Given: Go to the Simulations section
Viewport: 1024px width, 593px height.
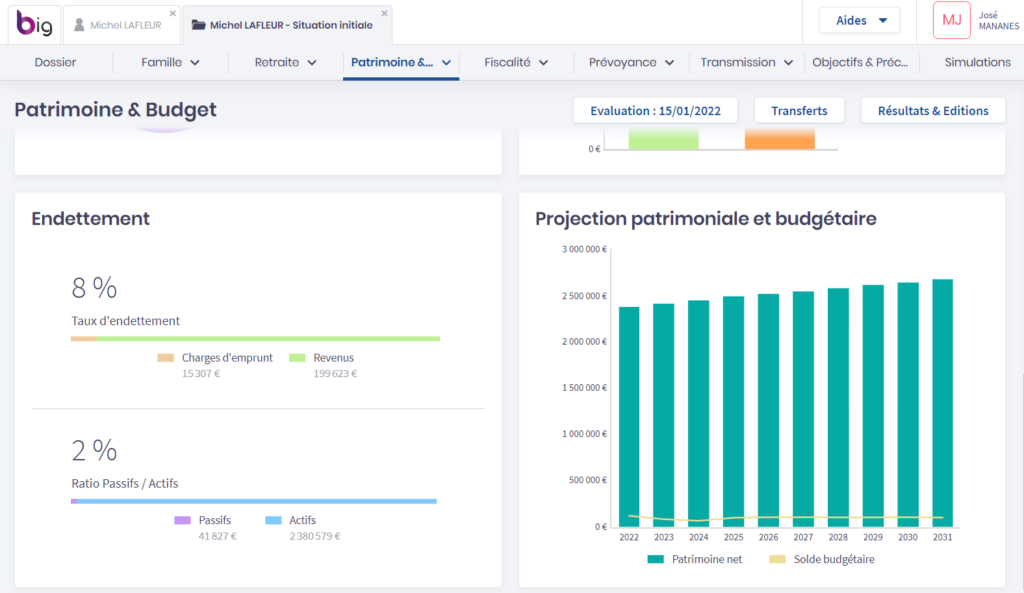Looking at the screenshot, I should (977, 62).
